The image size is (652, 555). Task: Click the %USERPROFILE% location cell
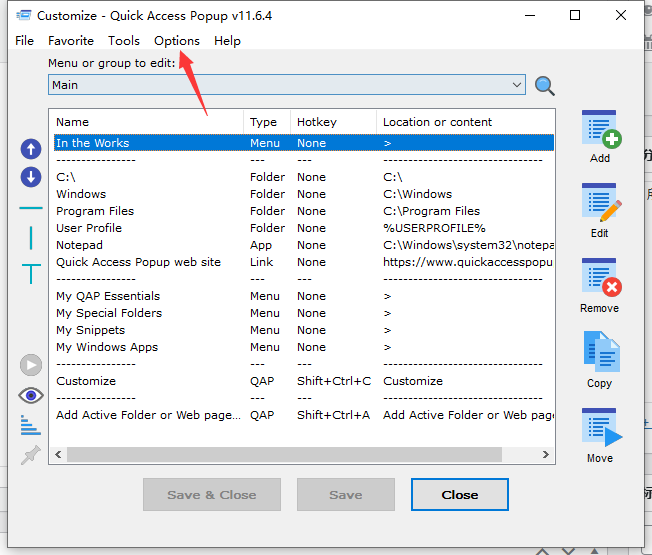(x=434, y=228)
